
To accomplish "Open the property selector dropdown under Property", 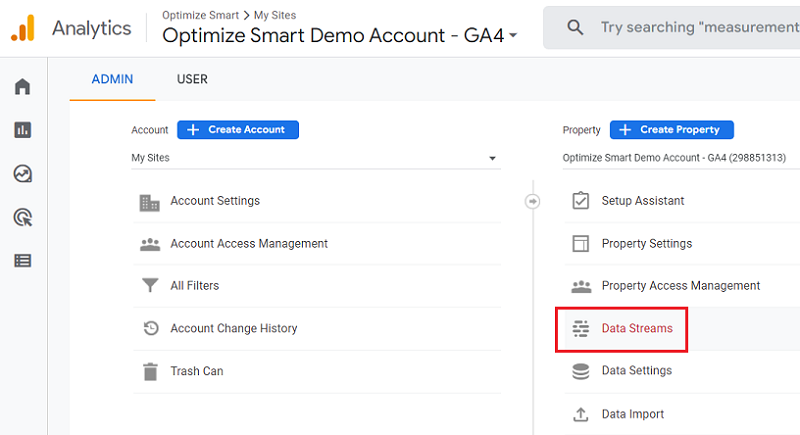I will (x=681, y=158).
